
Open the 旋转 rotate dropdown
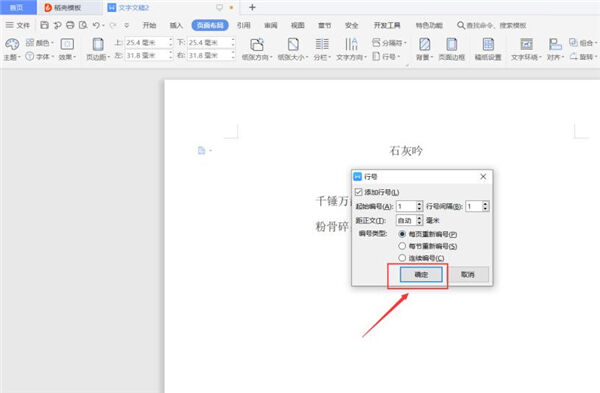pyautogui.click(x=583, y=57)
